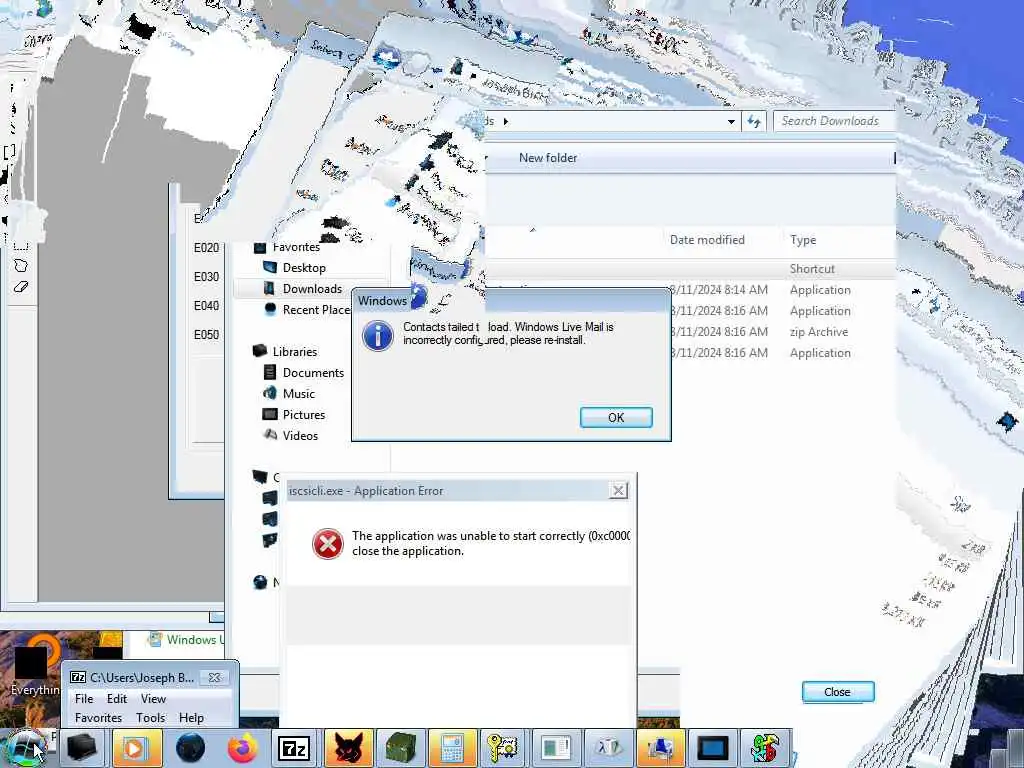Screen dimensions: 1024x768
Task: Click the black device taskbar icon
Action: click(x=82, y=748)
